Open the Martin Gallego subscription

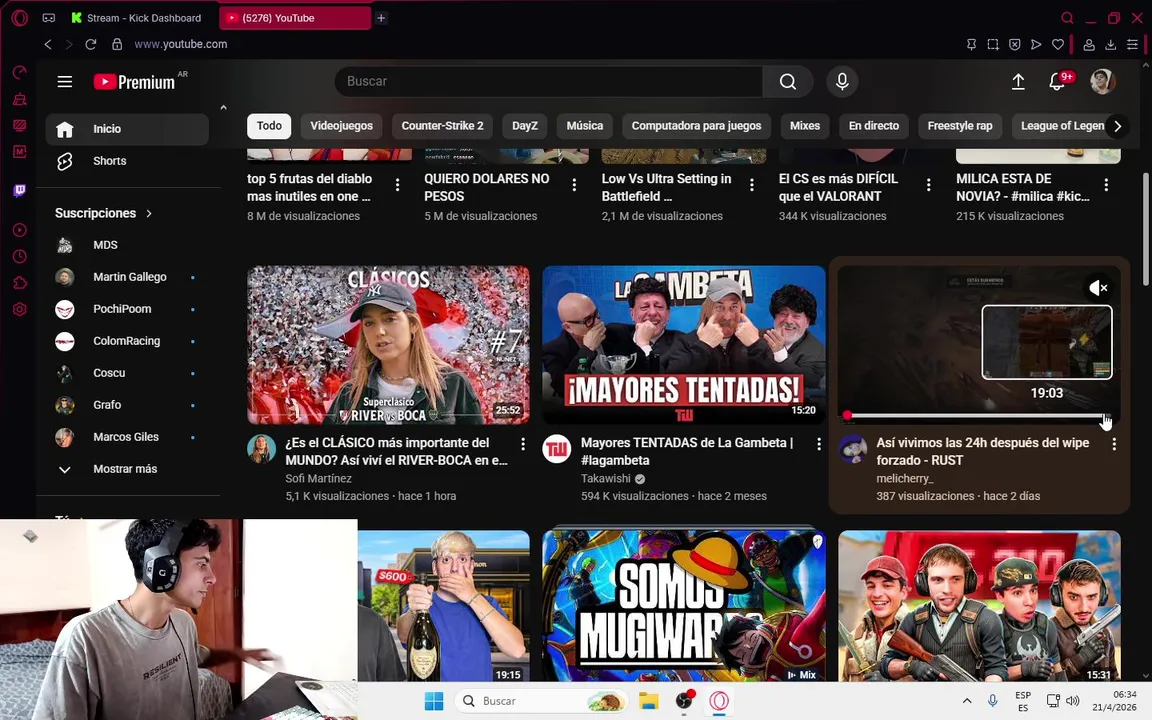click(x=127, y=277)
